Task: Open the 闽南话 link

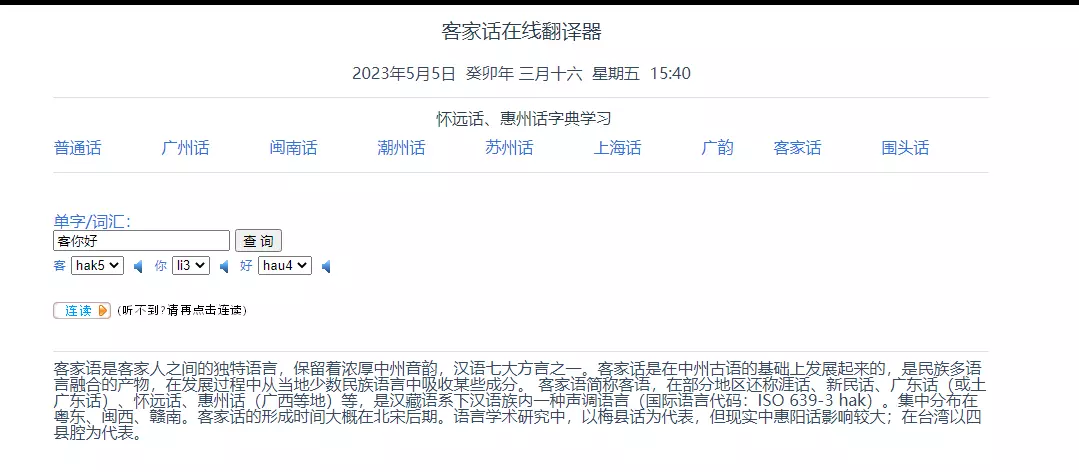Action: (294, 148)
